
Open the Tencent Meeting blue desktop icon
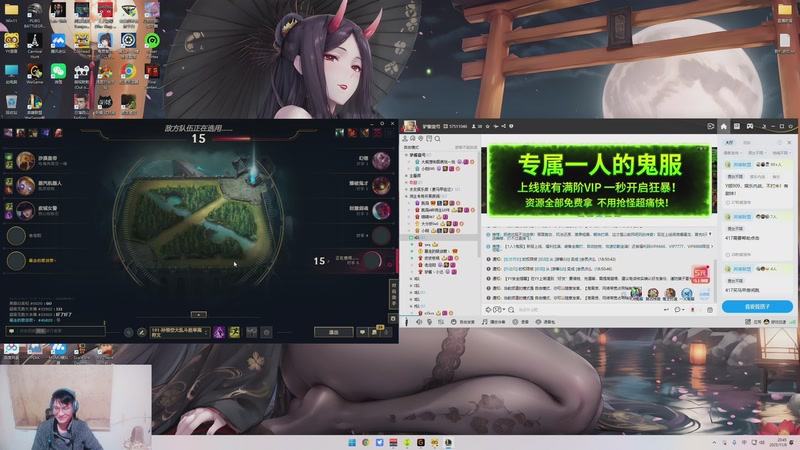[x=58, y=42]
